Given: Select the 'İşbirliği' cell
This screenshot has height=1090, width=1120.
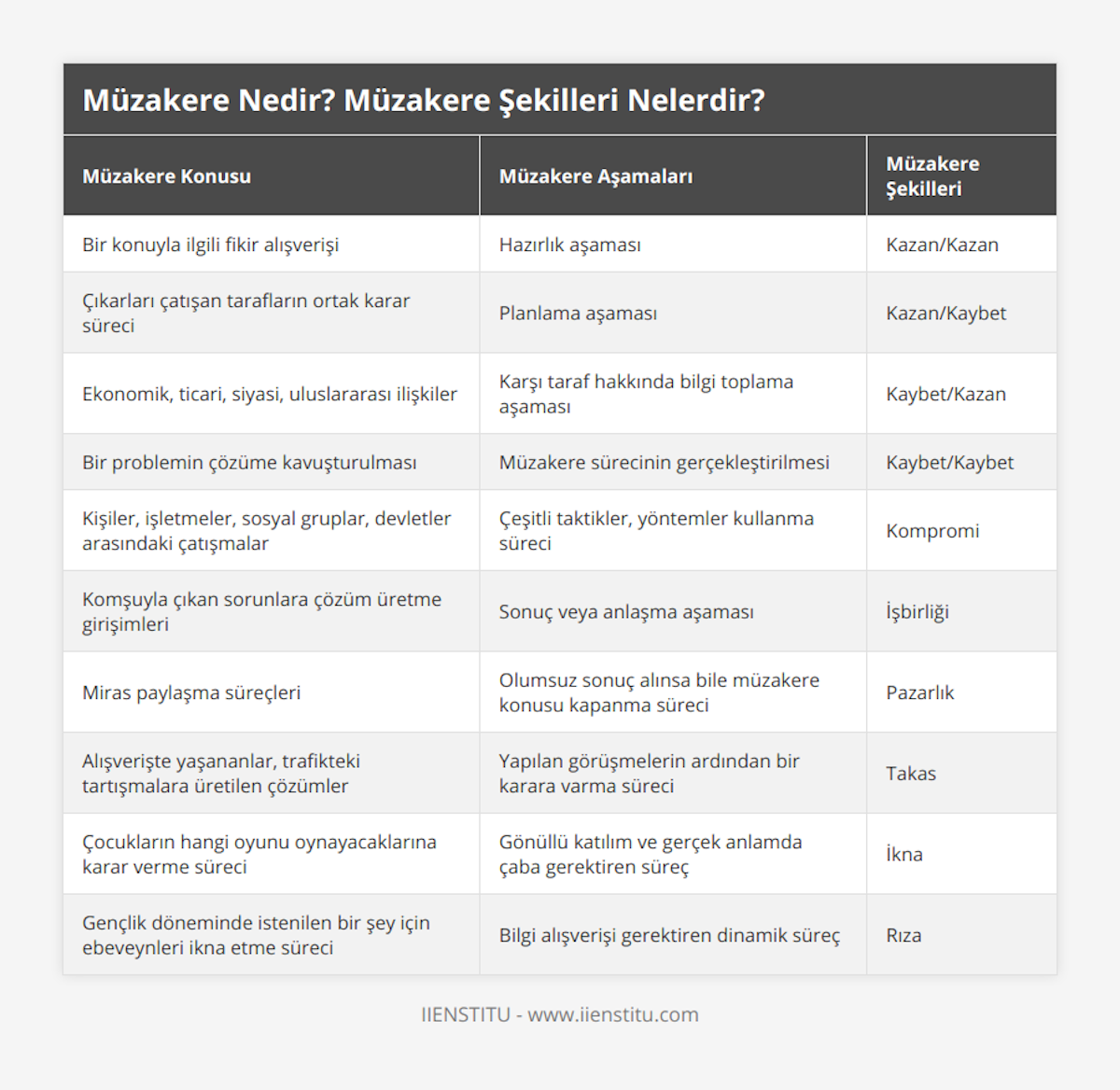Looking at the screenshot, I should [x=917, y=612].
